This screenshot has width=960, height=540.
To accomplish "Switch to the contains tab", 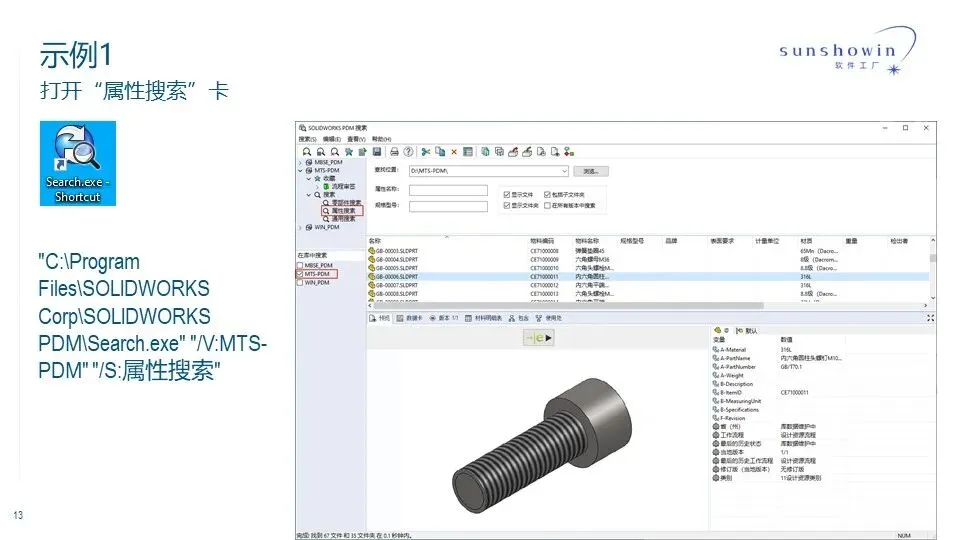I will coord(519,318).
